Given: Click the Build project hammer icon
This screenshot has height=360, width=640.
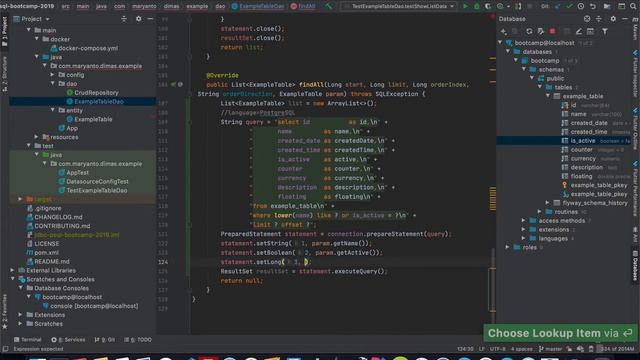Looking at the screenshot, I should pyautogui.click(x=329, y=6).
